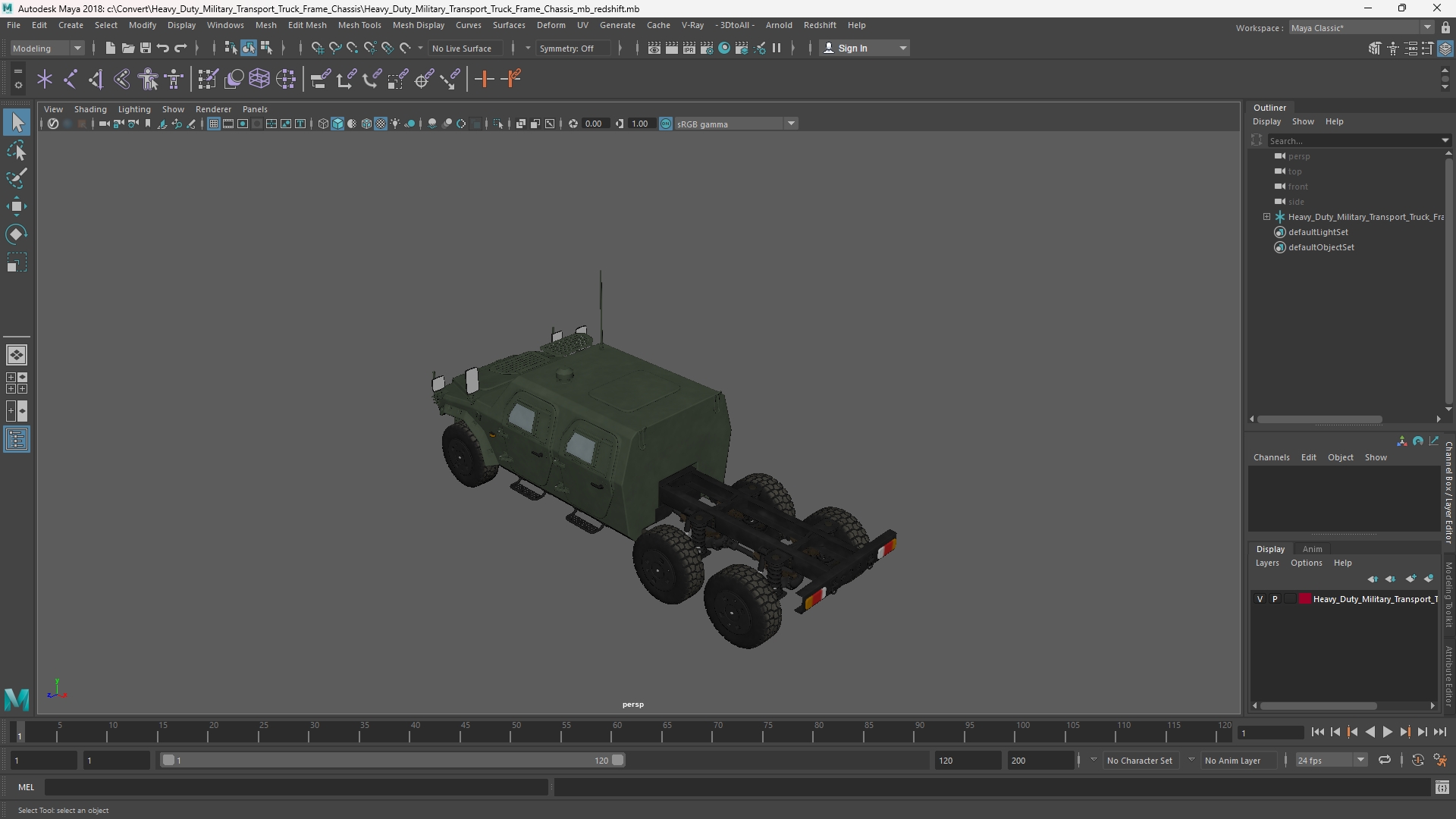
Task: Open the Mesh Tools menu
Action: coord(359,25)
